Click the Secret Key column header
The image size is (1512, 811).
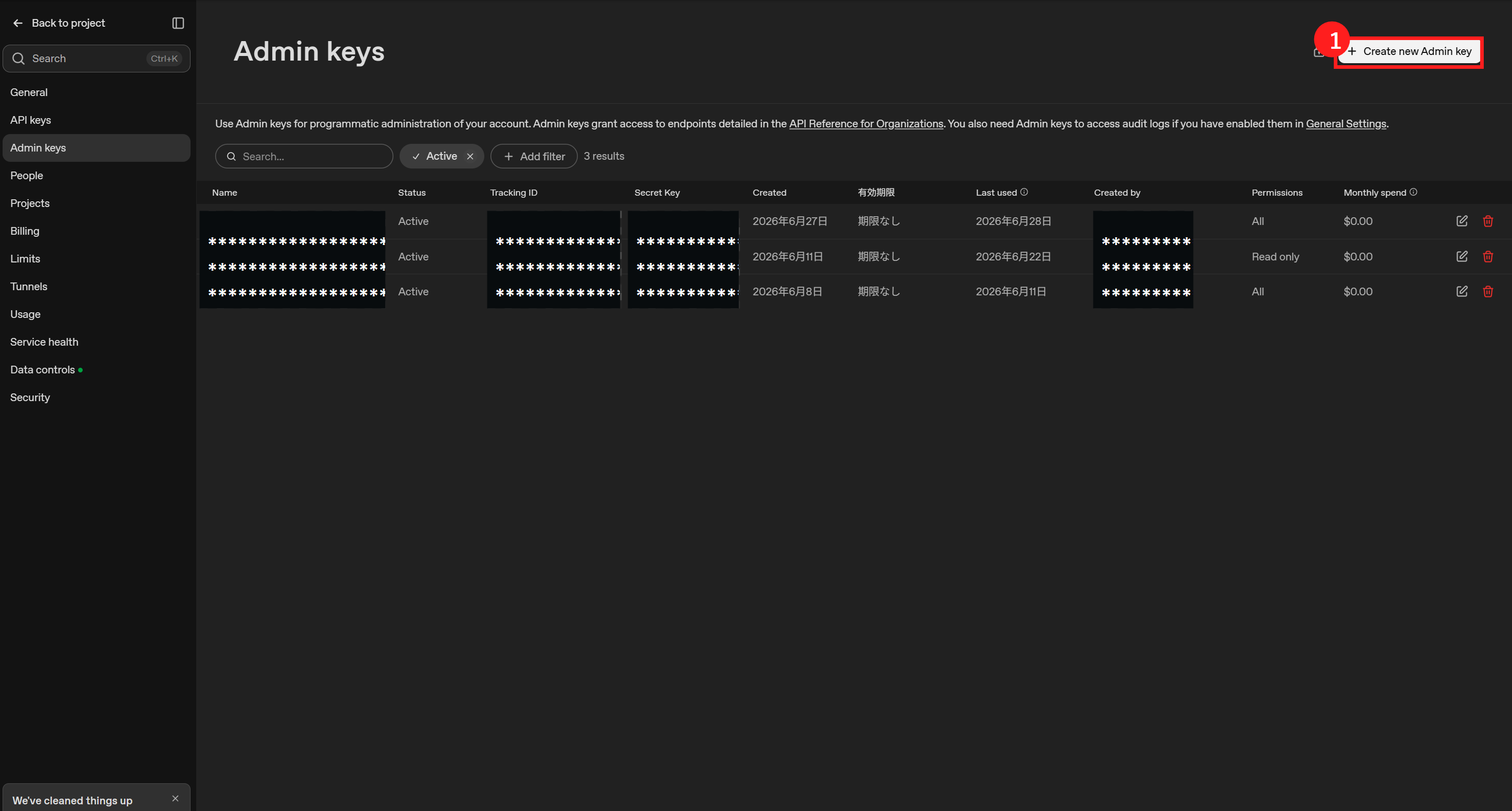tap(657, 193)
